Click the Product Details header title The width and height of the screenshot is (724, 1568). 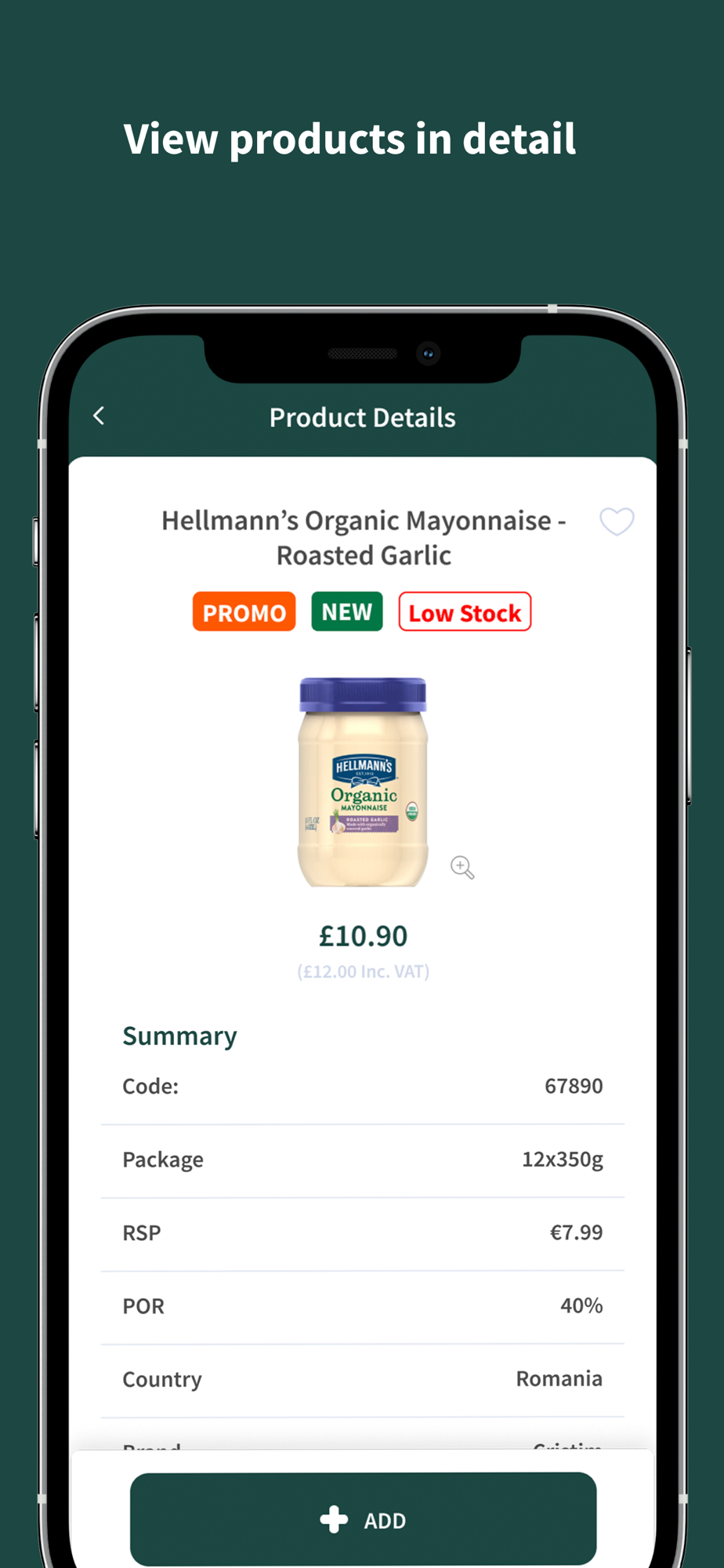362,417
